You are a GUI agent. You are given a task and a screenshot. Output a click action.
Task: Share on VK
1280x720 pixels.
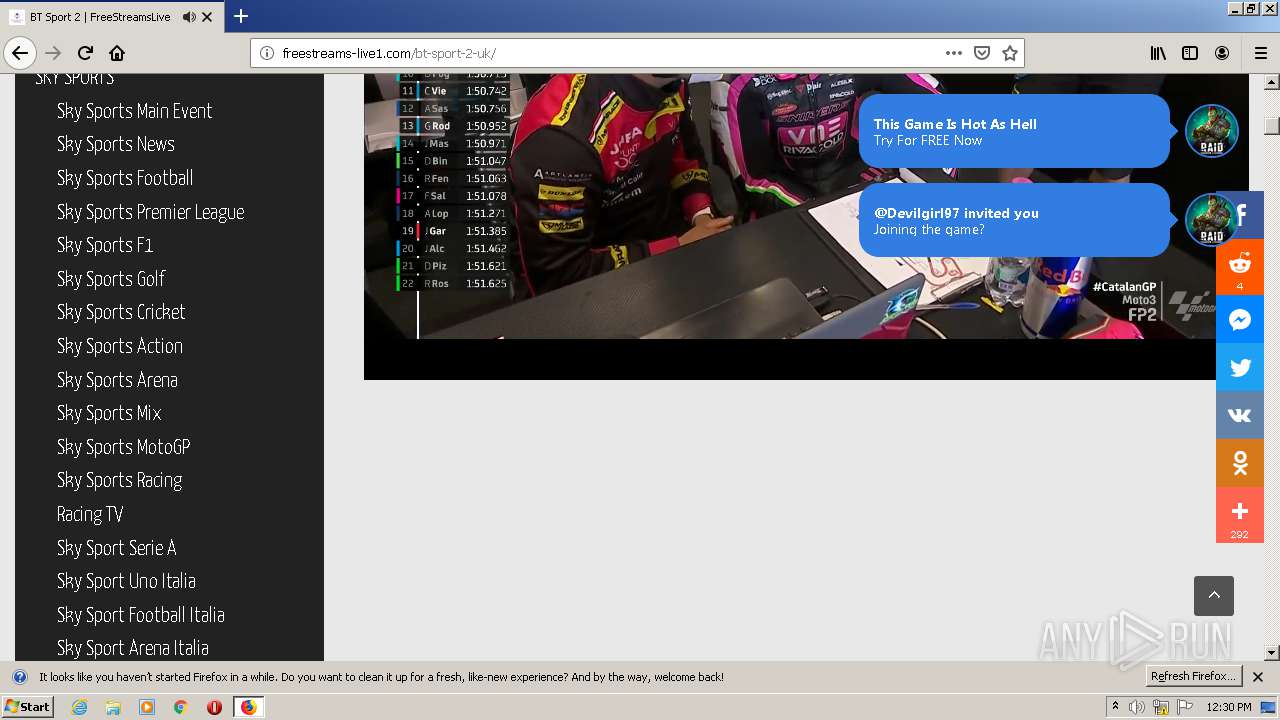click(x=1240, y=415)
